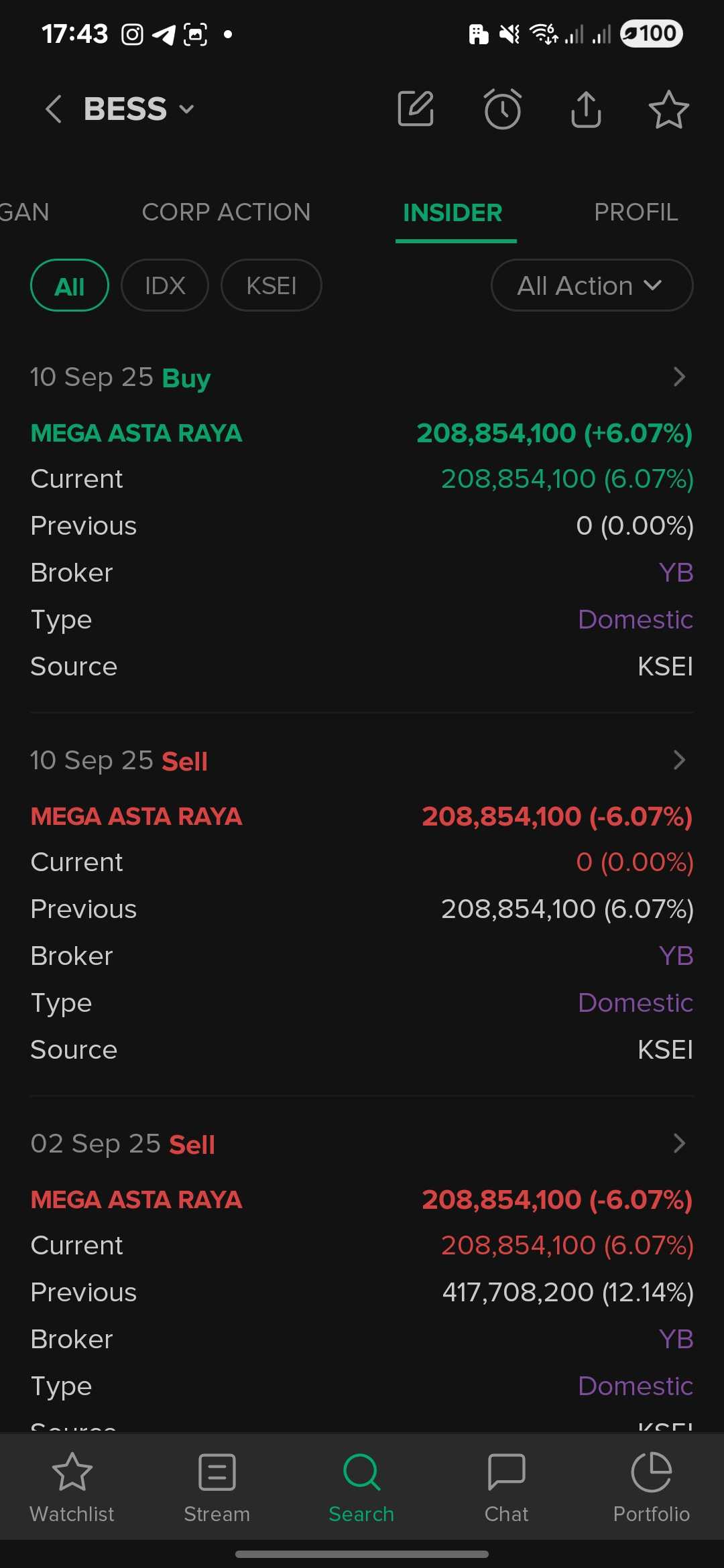Tap the share icon in header
724x1568 pixels.
pos(586,109)
